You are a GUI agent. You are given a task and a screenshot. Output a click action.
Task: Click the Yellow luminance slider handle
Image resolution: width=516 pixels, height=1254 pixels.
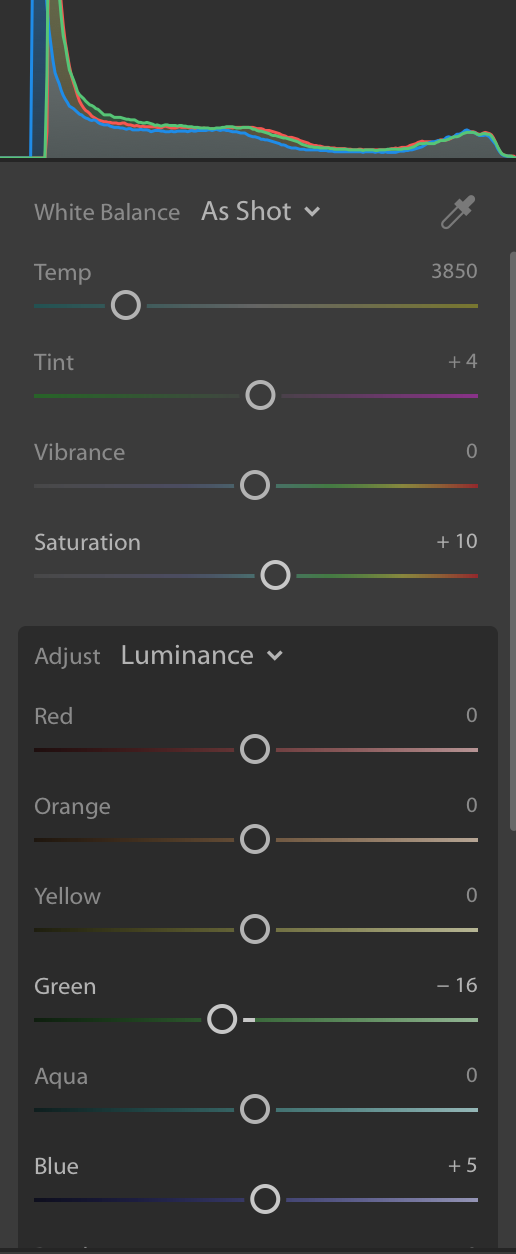pyautogui.click(x=255, y=929)
